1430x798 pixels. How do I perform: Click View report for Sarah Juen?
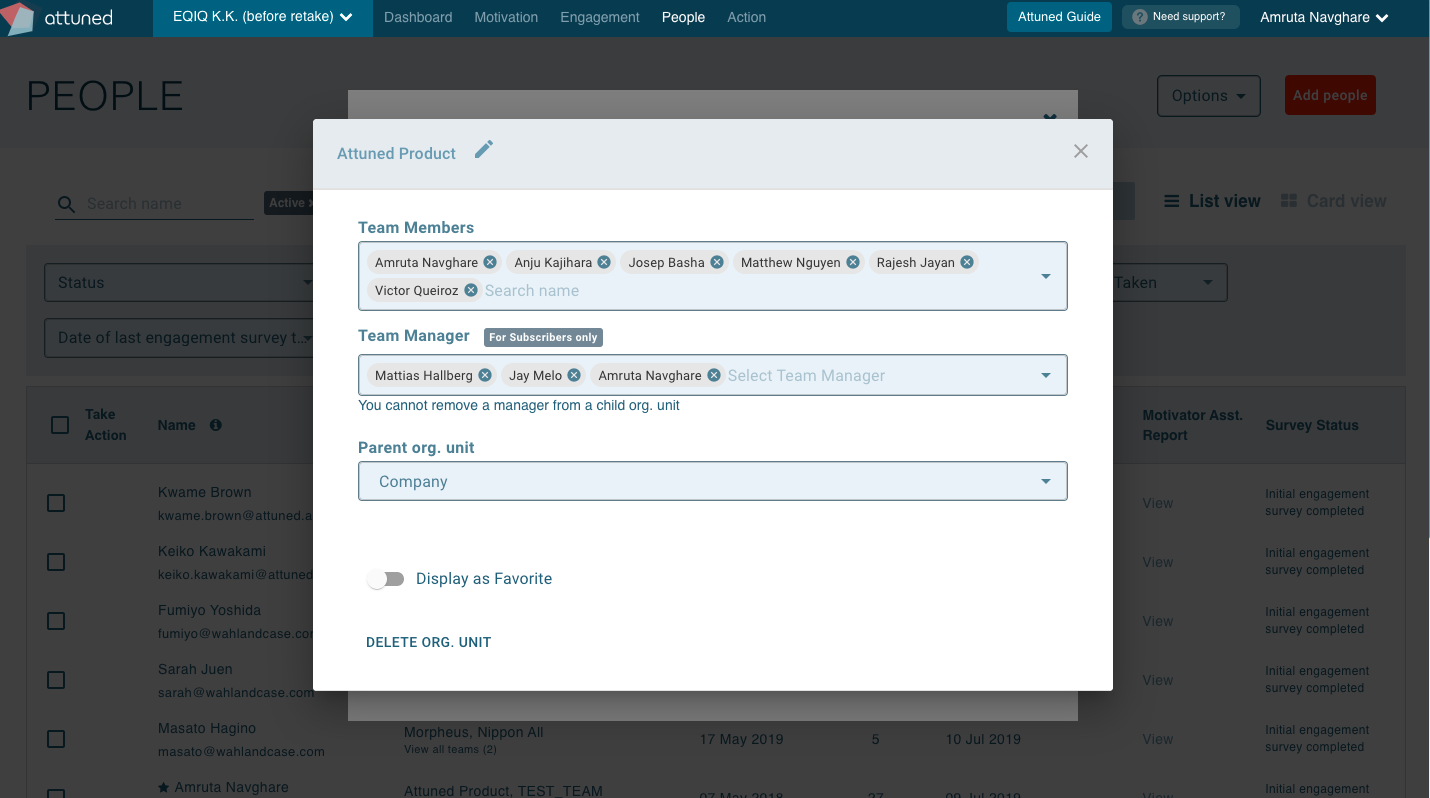pos(1157,680)
